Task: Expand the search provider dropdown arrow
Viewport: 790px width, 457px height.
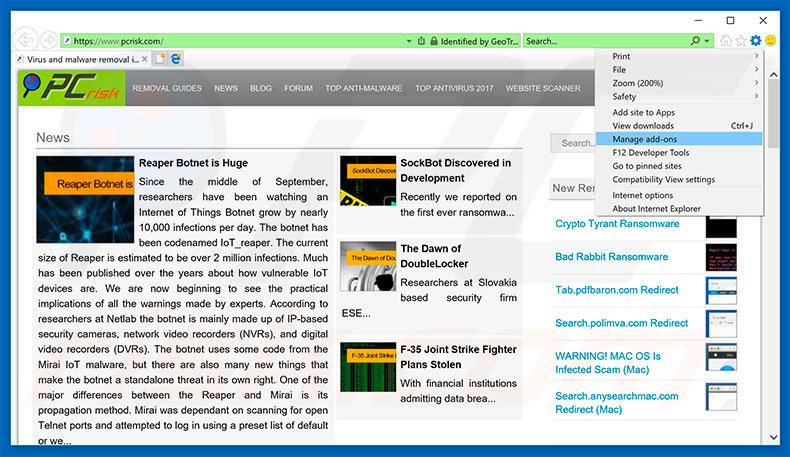Action: (707, 41)
